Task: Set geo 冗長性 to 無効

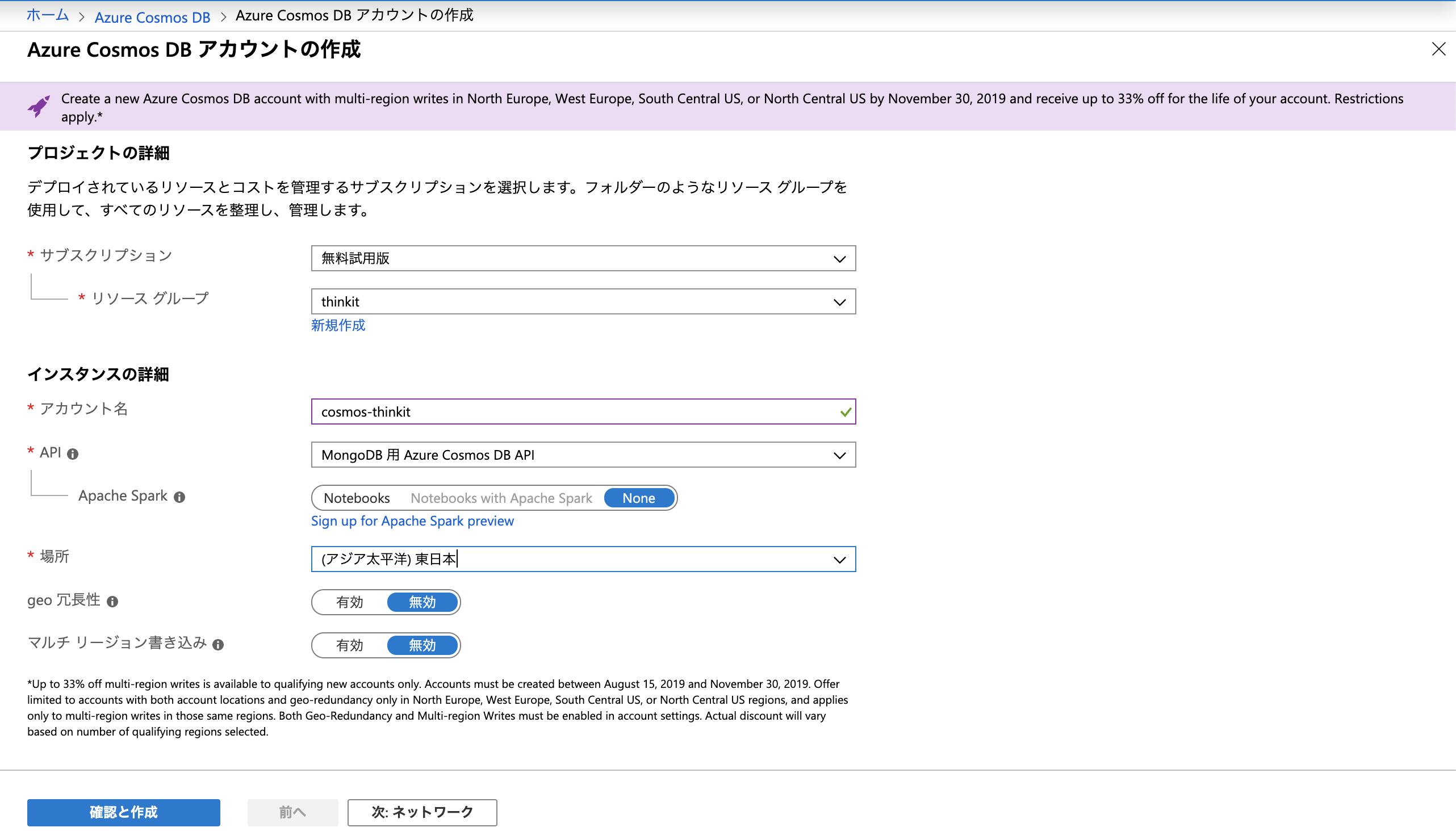Action: click(422, 602)
